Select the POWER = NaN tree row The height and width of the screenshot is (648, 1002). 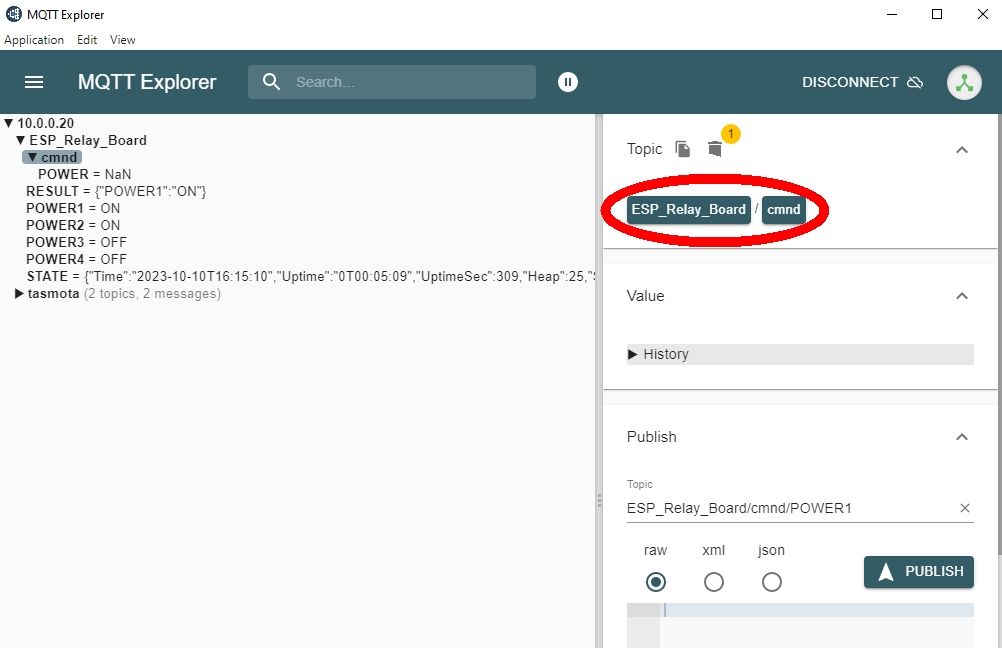(x=84, y=174)
